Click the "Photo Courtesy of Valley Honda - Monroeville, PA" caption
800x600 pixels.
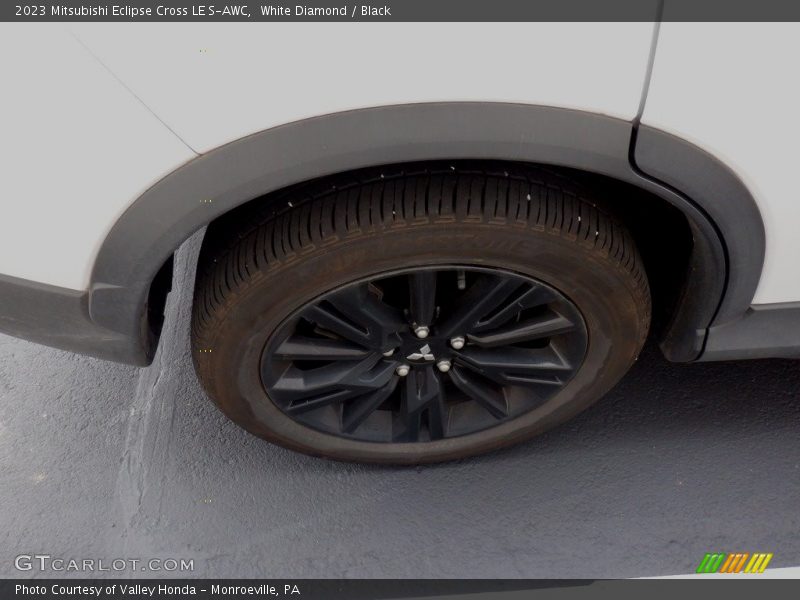157,590
